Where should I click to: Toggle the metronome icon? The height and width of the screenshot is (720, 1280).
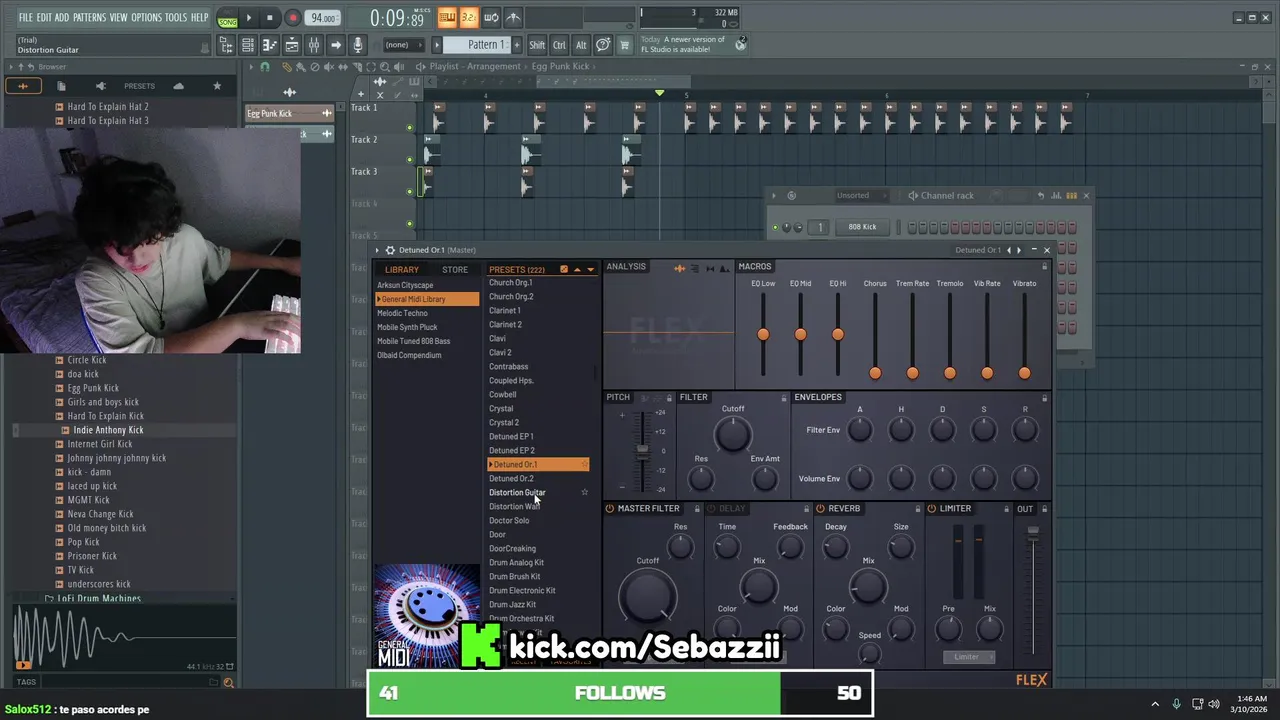(x=513, y=18)
